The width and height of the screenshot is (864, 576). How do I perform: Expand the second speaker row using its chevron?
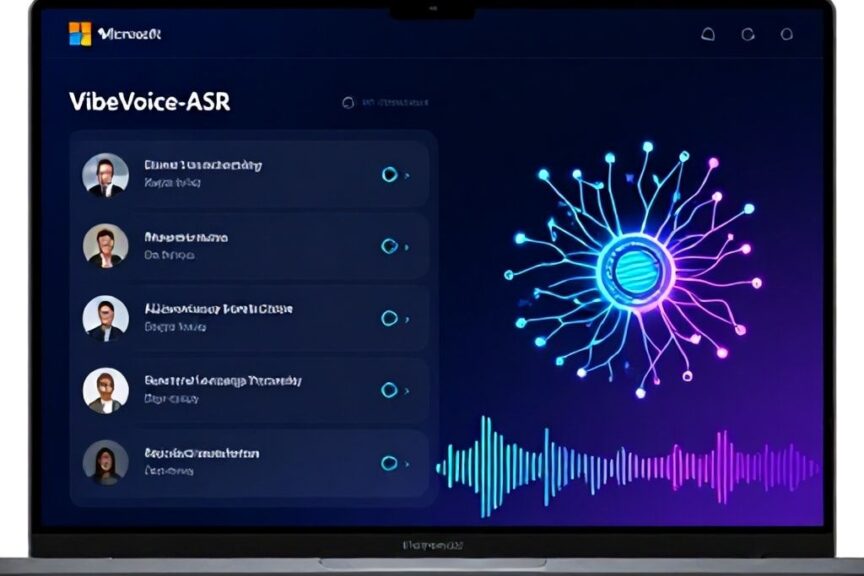coord(407,246)
